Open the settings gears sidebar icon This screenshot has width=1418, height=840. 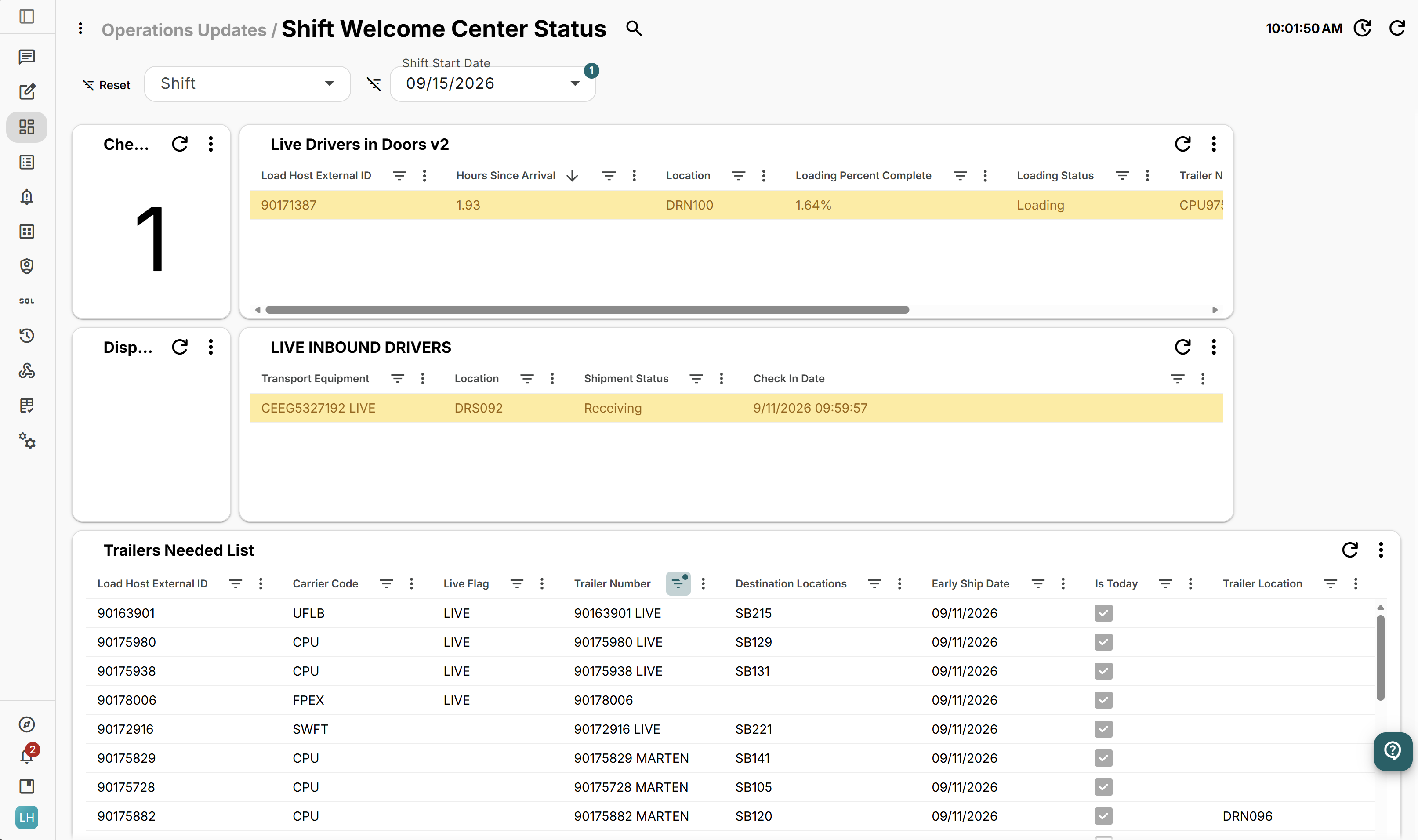point(27,440)
